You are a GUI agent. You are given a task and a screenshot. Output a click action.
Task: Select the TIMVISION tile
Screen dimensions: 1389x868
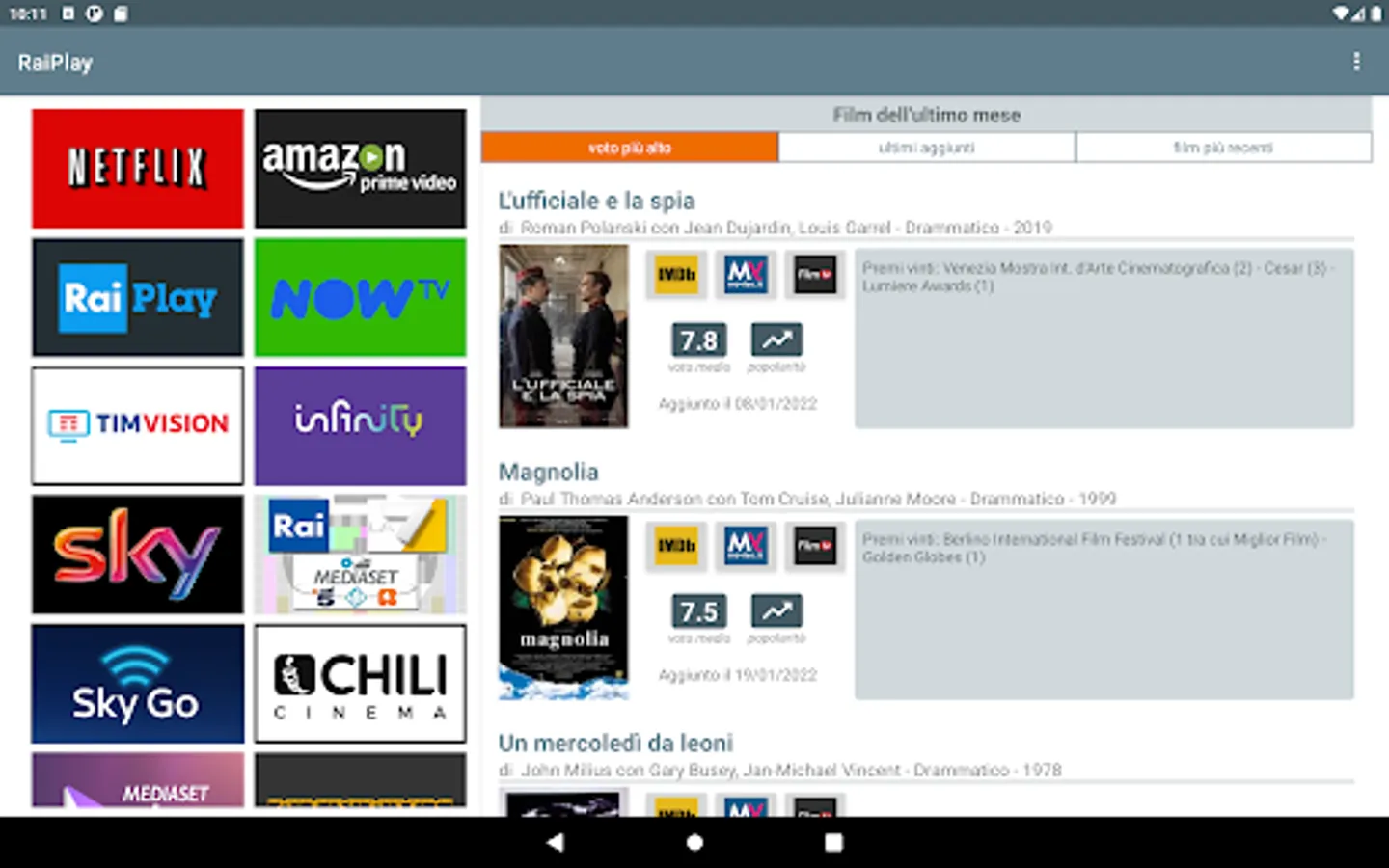[x=138, y=425]
